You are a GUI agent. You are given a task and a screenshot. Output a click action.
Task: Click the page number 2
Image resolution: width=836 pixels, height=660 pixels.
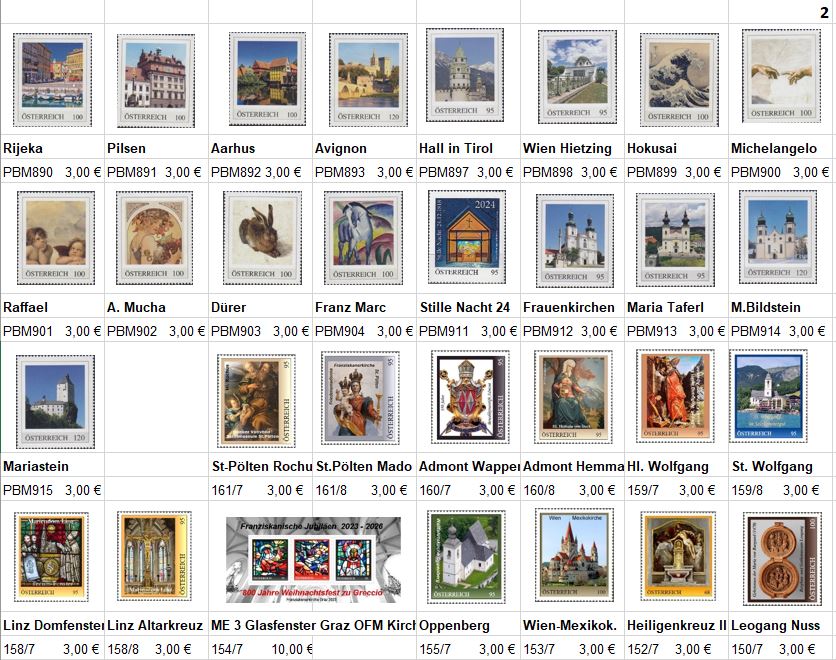tap(824, 12)
